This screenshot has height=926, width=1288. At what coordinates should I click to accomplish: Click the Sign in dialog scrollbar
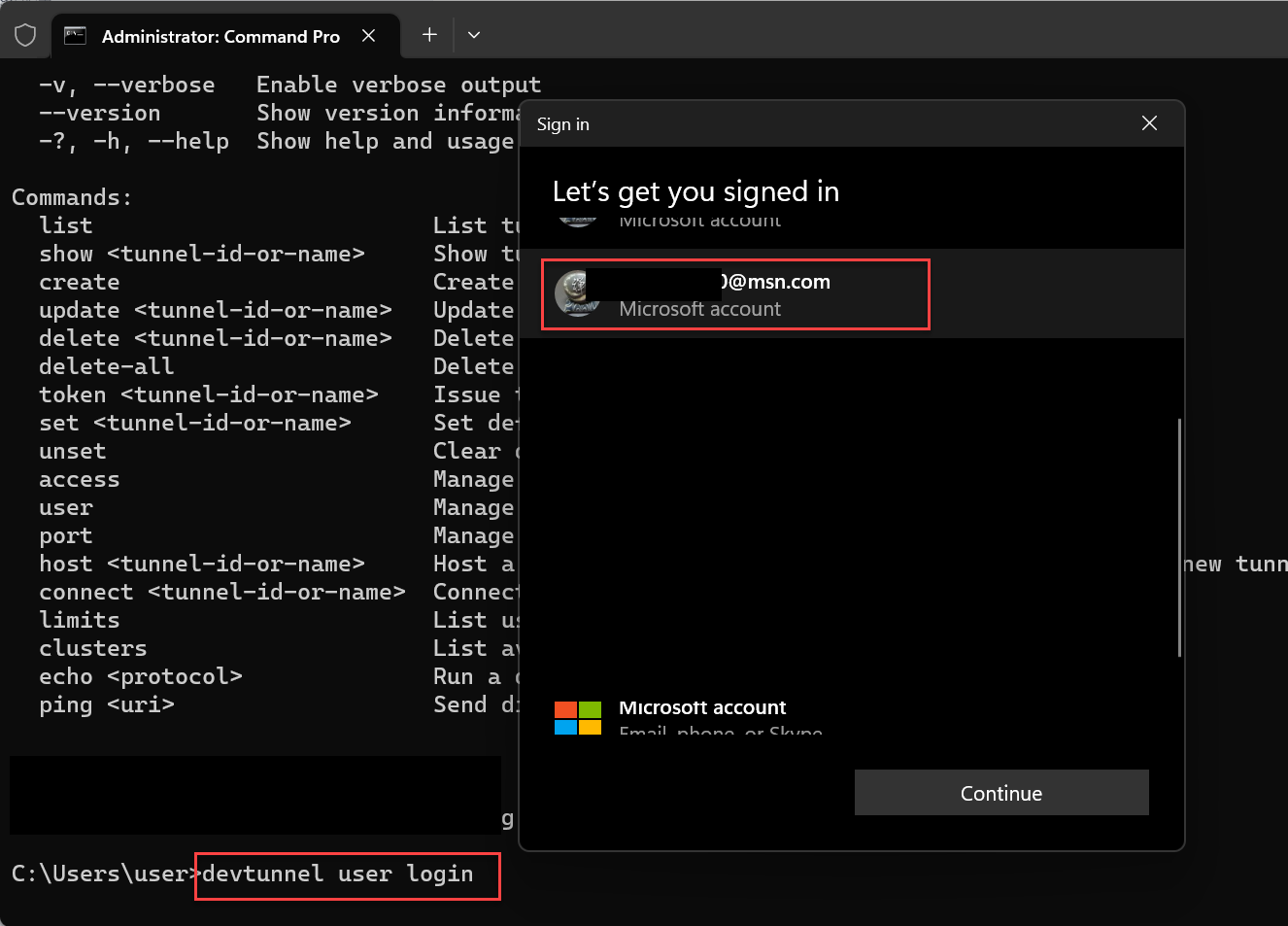pos(1179,537)
